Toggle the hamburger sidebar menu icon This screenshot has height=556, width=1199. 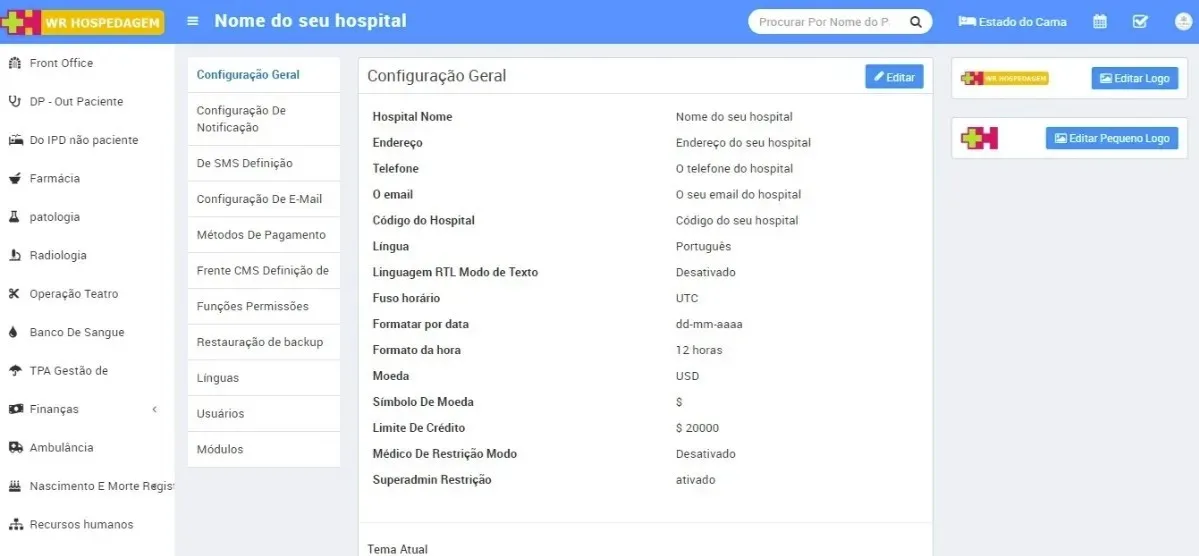click(193, 21)
